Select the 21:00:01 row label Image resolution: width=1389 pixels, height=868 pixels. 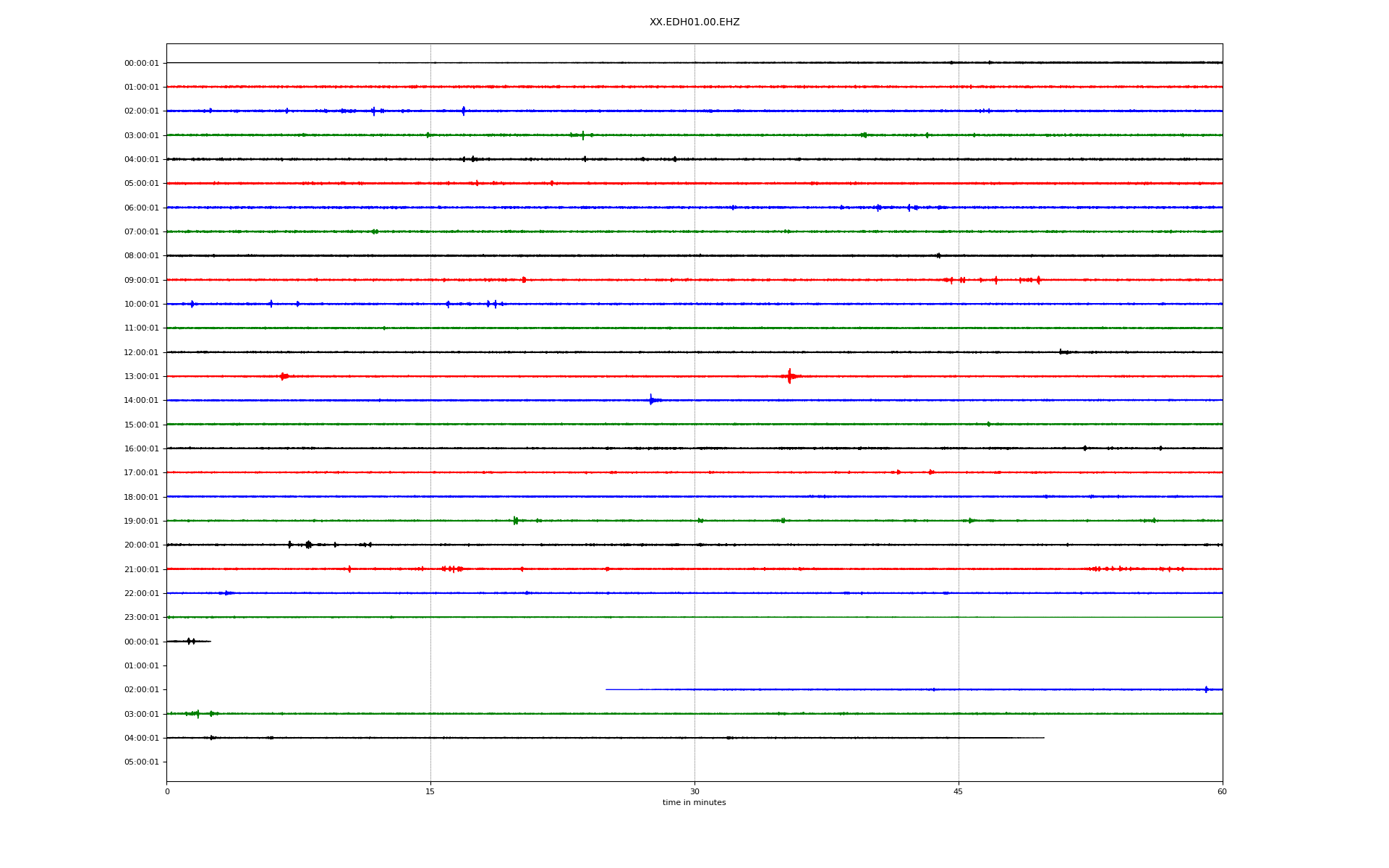pyautogui.click(x=141, y=570)
